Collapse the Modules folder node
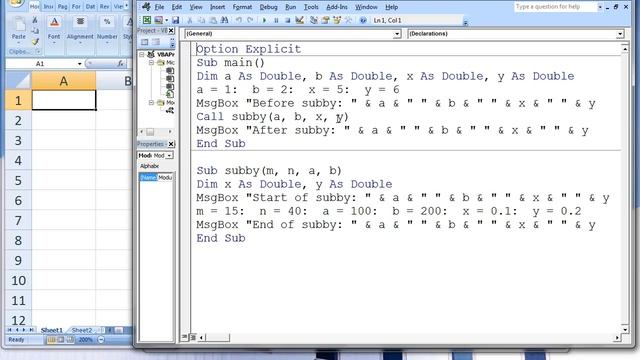Image resolution: width=640 pixels, height=360 pixels. (151, 102)
